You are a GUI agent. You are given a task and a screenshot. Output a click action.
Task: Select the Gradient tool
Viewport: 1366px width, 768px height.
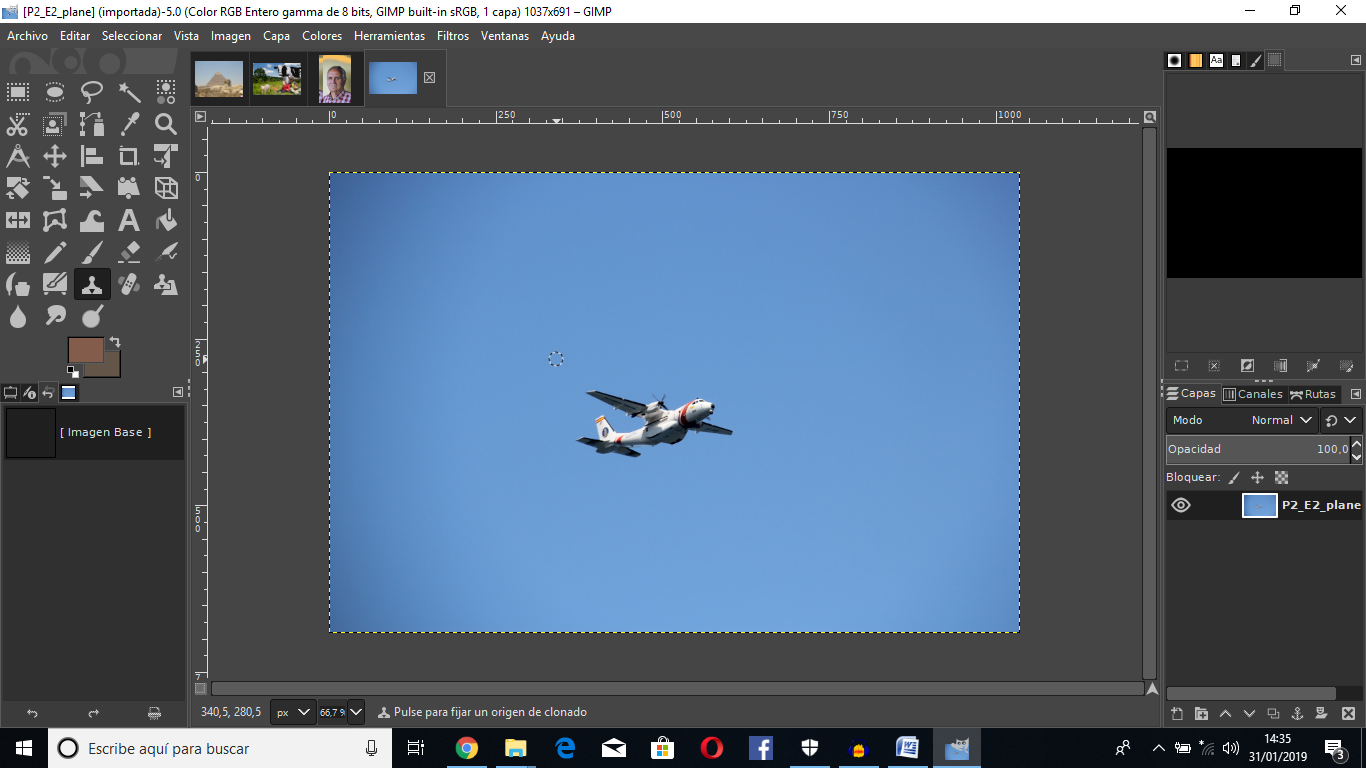coord(18,253)
